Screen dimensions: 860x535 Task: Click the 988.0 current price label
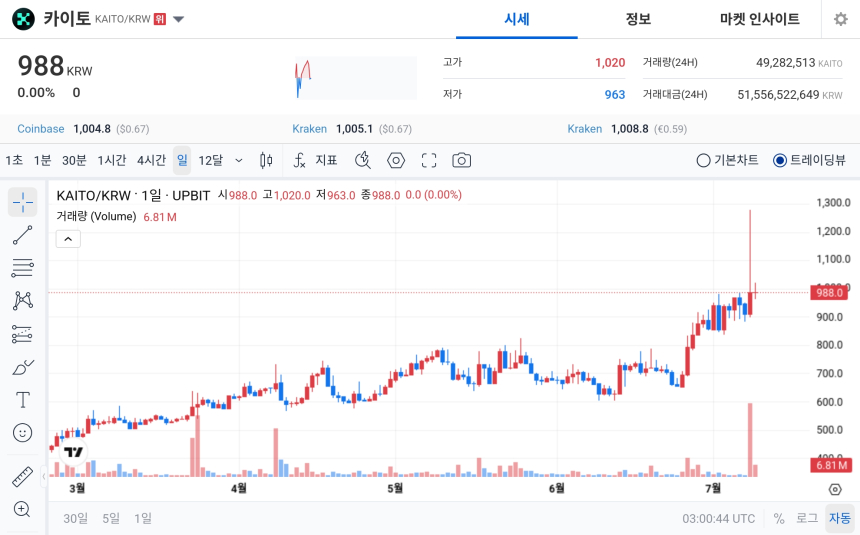click(829, 292)
